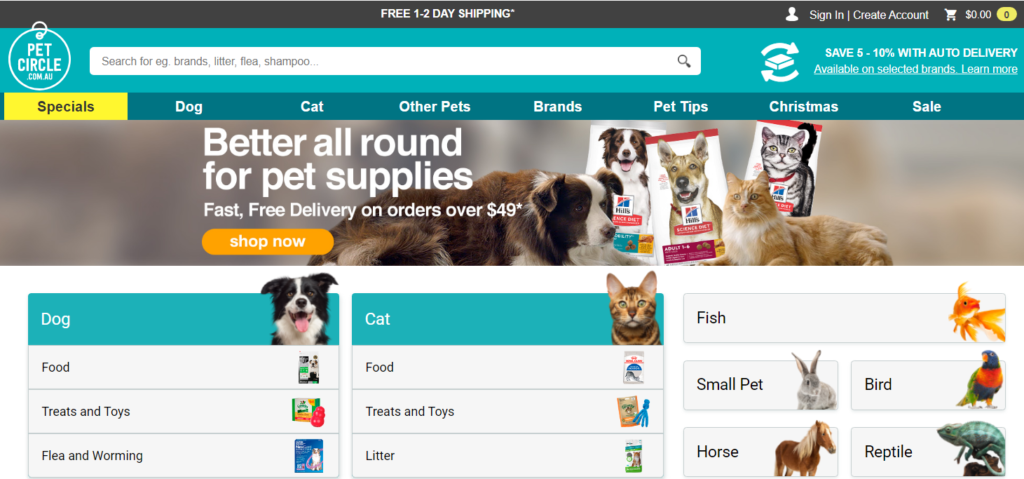Open the auto delivery Learn more link
This screenshot has height=479, width=1024.
pos(989,69)
